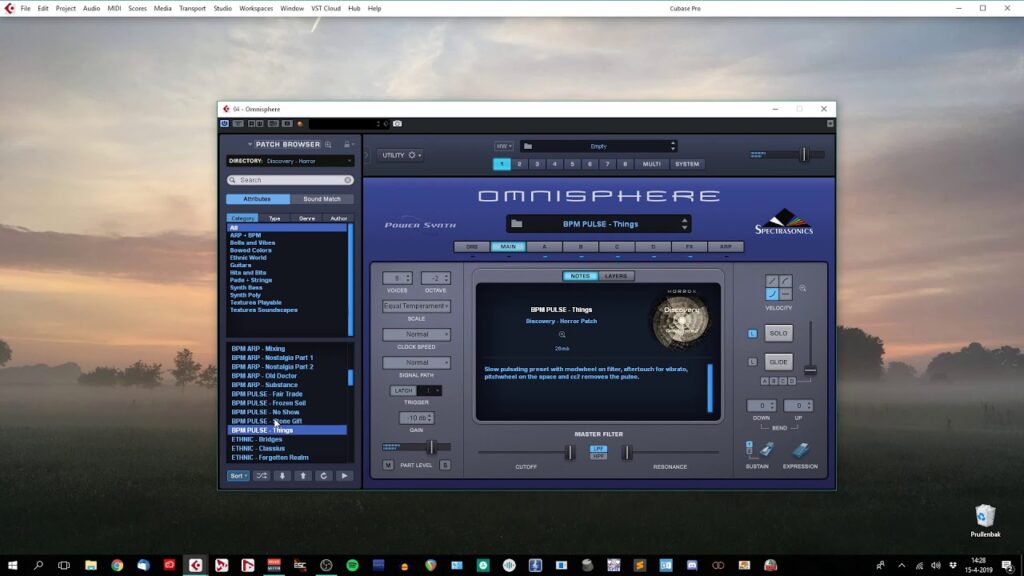Select the HPF master filter type
This screenshot has width=1024, height=576.
click(598, 456)
